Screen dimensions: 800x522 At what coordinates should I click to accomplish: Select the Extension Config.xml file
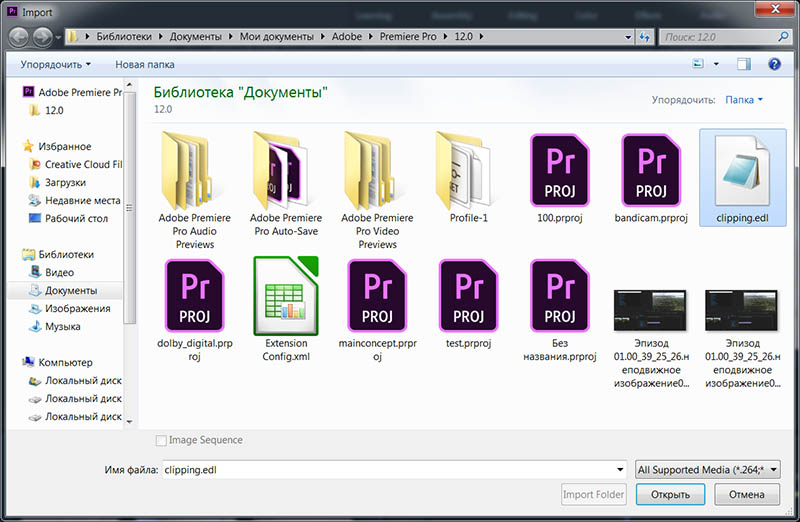tap(286, 310)
